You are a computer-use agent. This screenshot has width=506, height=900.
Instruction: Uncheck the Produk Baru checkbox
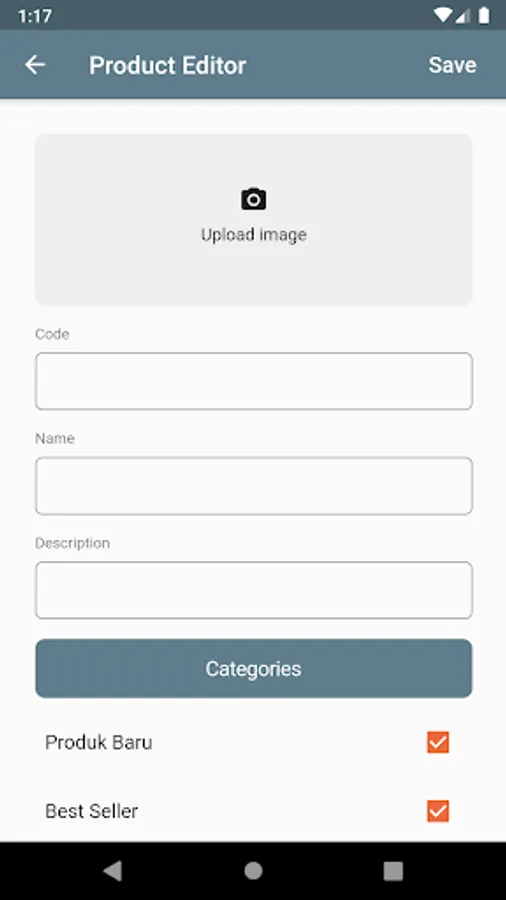(x=438, y=742)
